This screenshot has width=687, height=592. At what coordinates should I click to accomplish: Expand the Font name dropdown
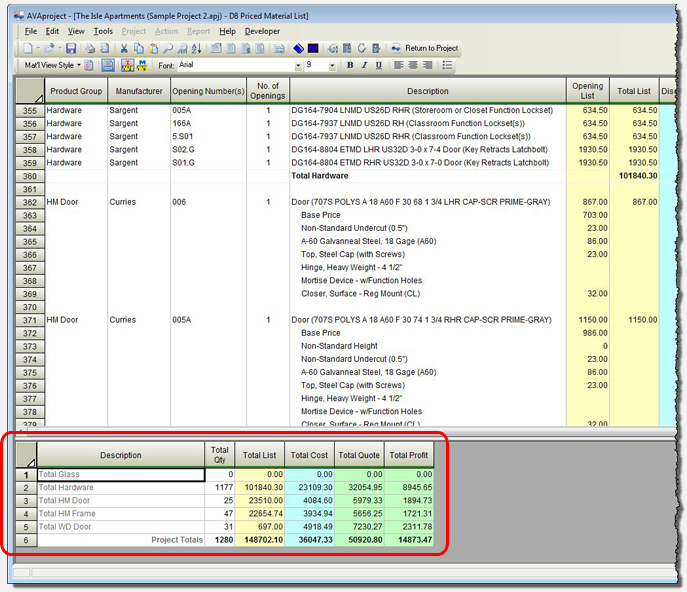point(297,65)
